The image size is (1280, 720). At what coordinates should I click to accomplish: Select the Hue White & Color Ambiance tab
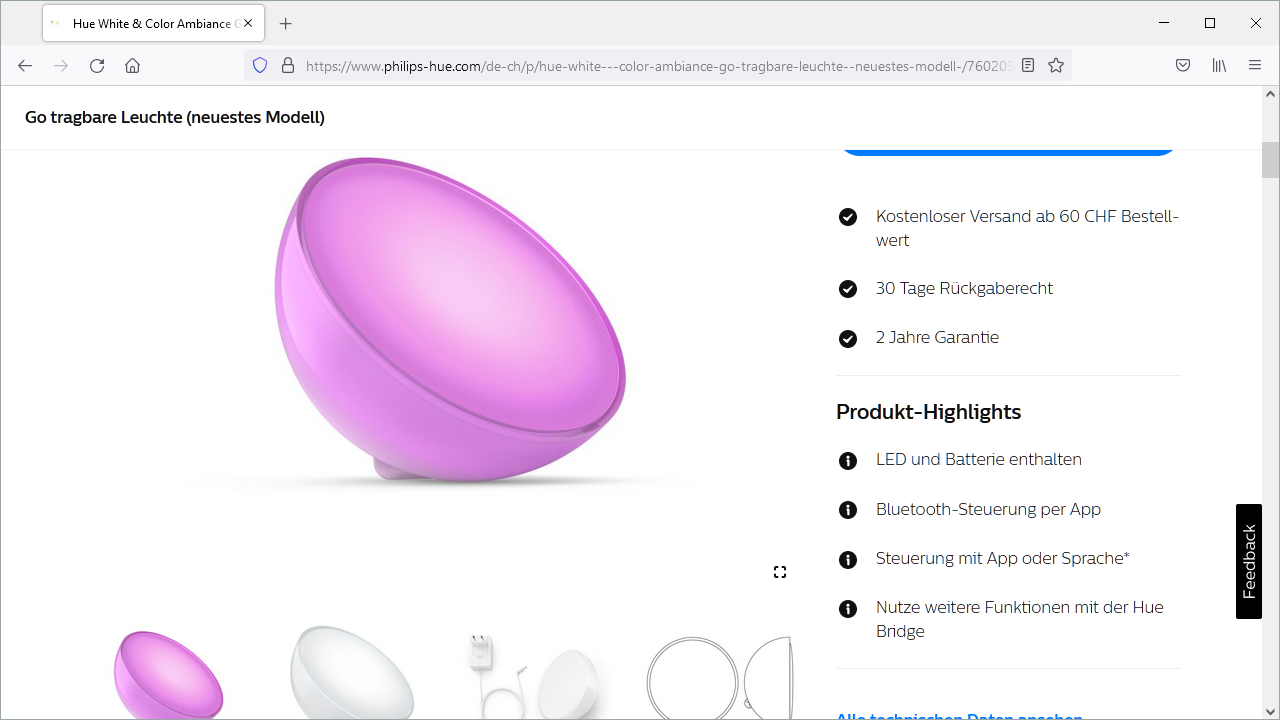pos(153,23)
